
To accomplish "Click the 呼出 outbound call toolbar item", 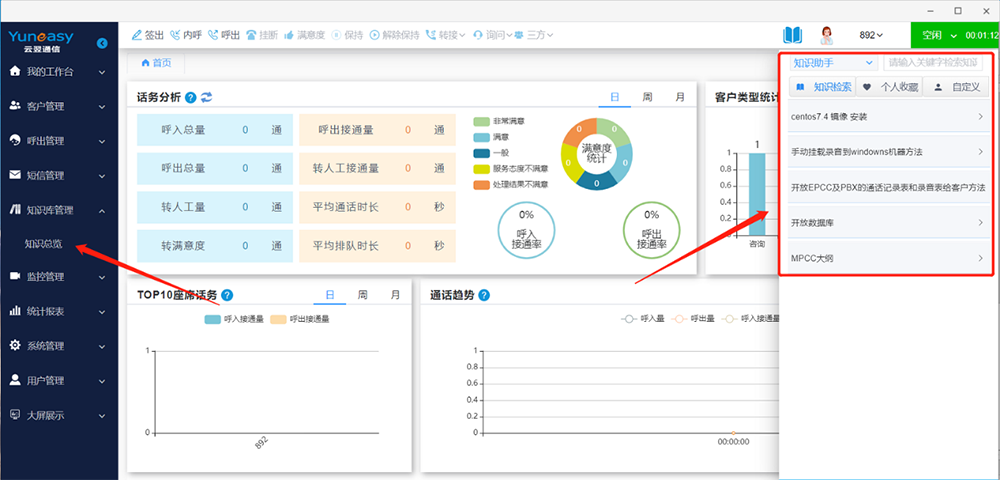I will [x=224, y=35].
